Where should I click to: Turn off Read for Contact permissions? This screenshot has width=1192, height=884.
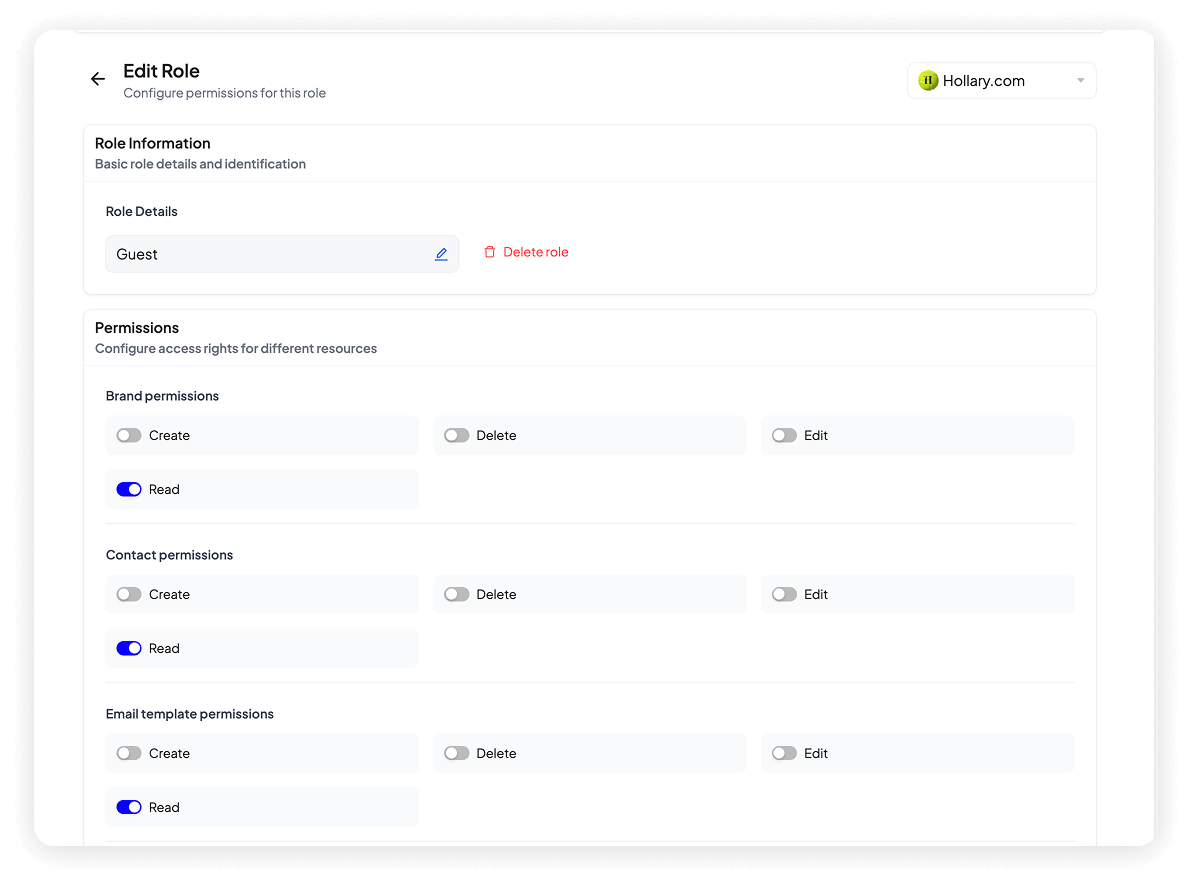pos(129,649)
